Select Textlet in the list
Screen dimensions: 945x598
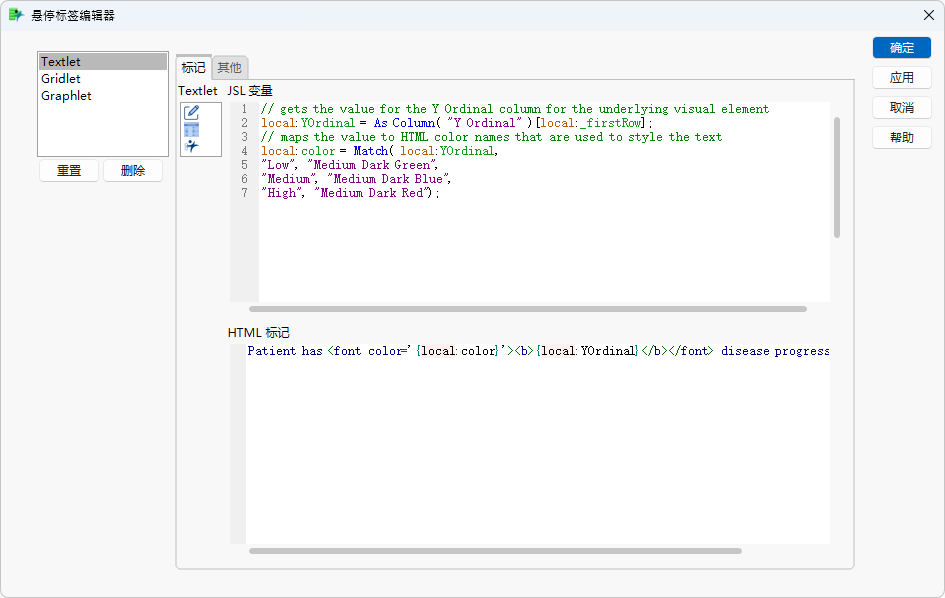click(103, 61)
